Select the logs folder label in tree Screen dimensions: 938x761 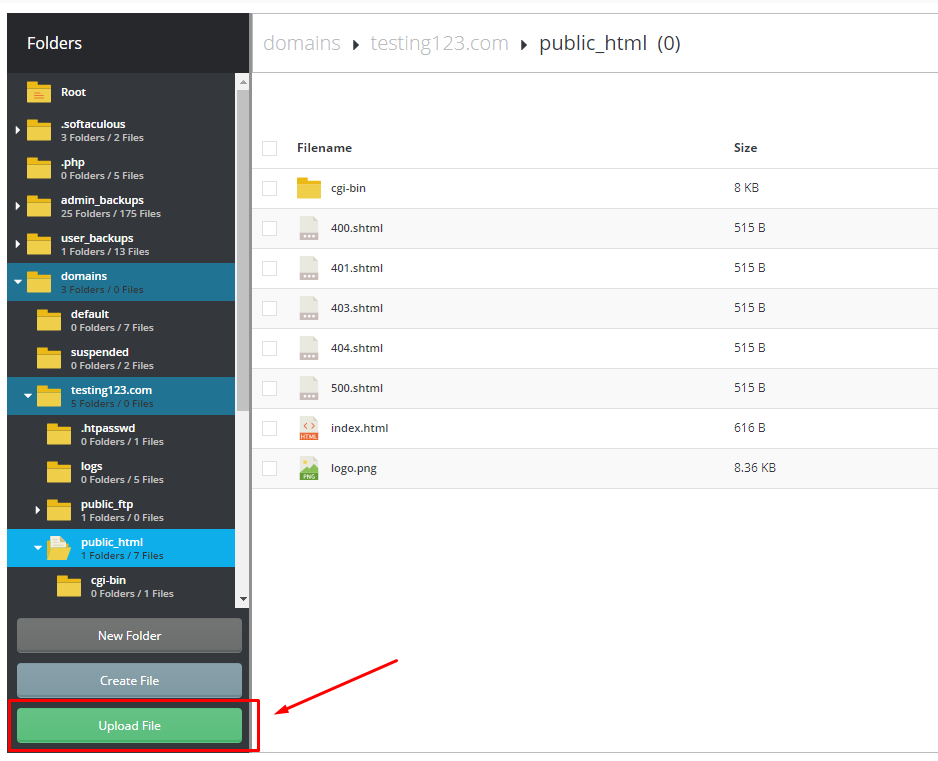pyautogui.click(x=92, y=467)
